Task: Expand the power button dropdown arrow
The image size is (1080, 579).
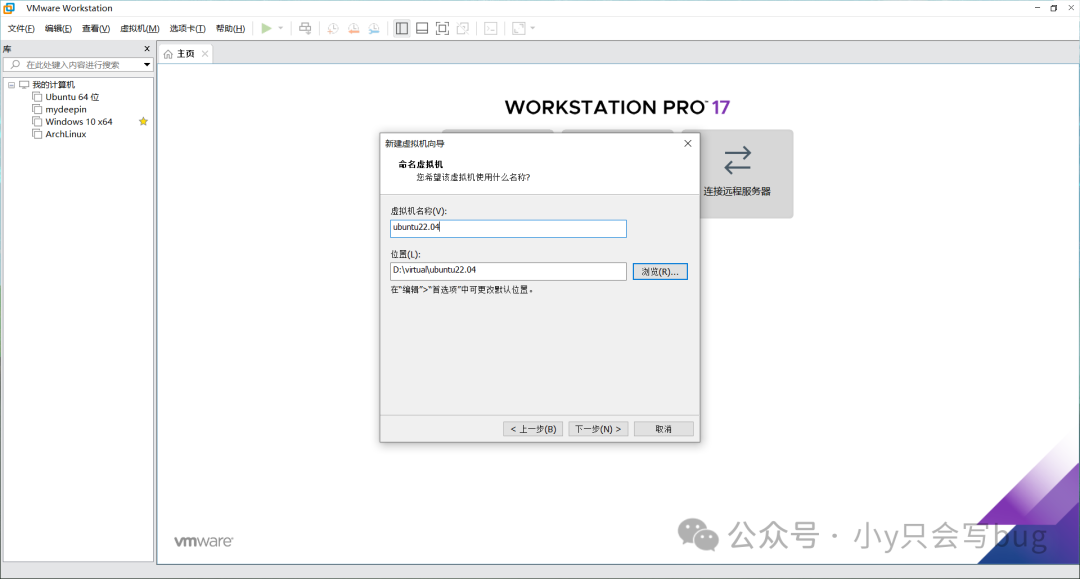Action: point(279,28)
